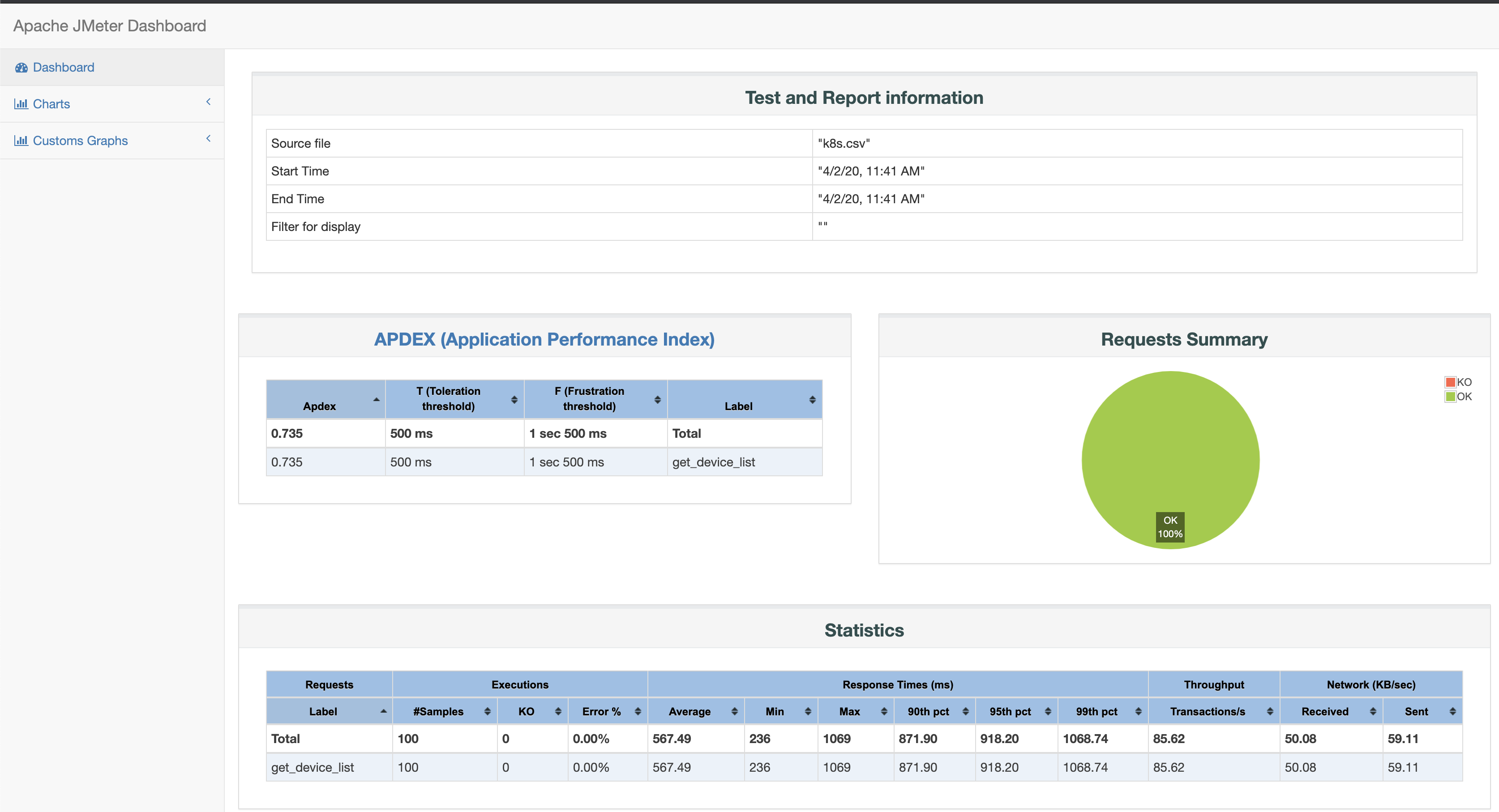Expand the Charts menu chevron
1499x812 pixels.
coord(208,102)
